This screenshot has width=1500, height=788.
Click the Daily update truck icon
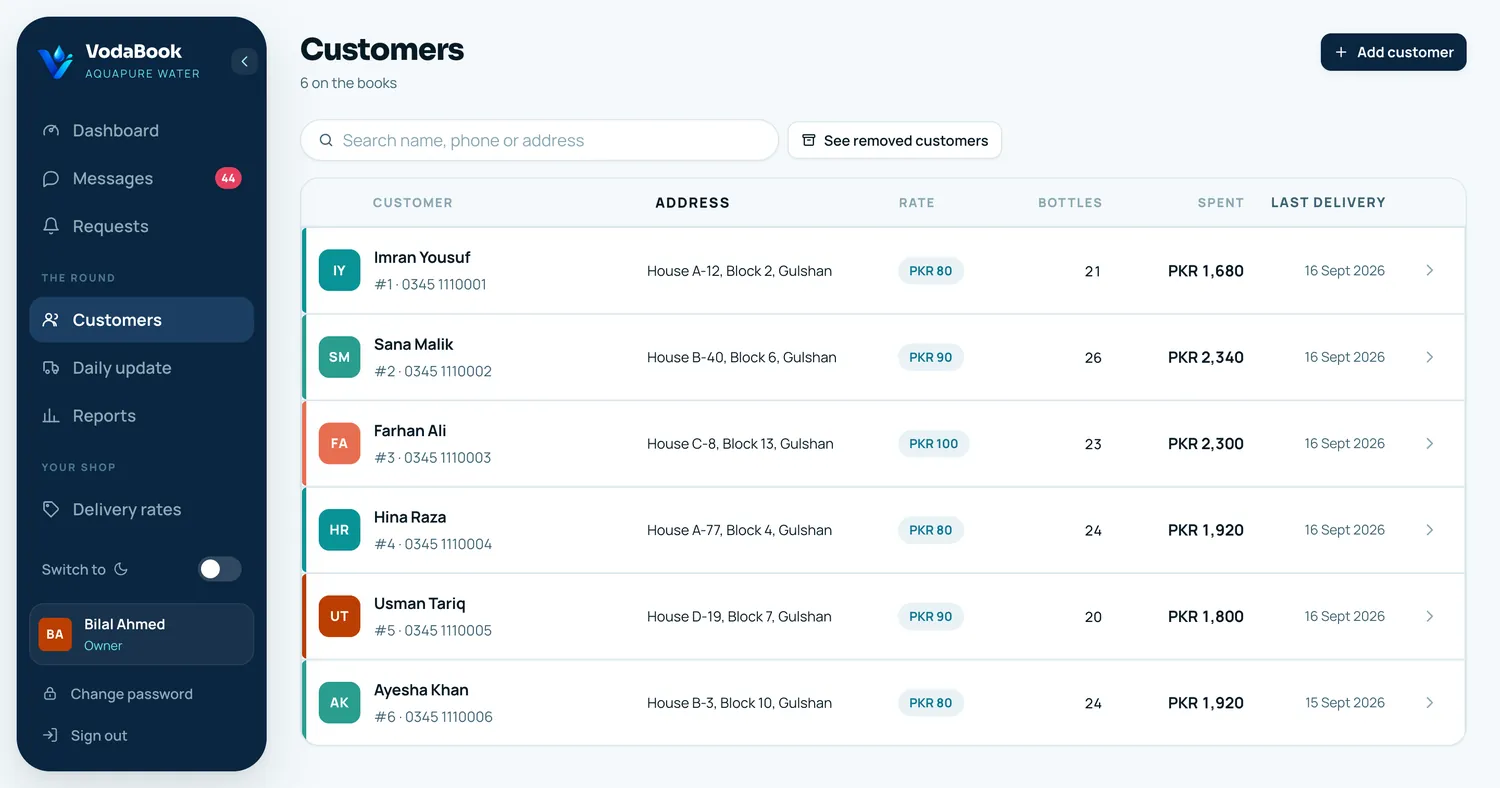(x=51, y=368)
